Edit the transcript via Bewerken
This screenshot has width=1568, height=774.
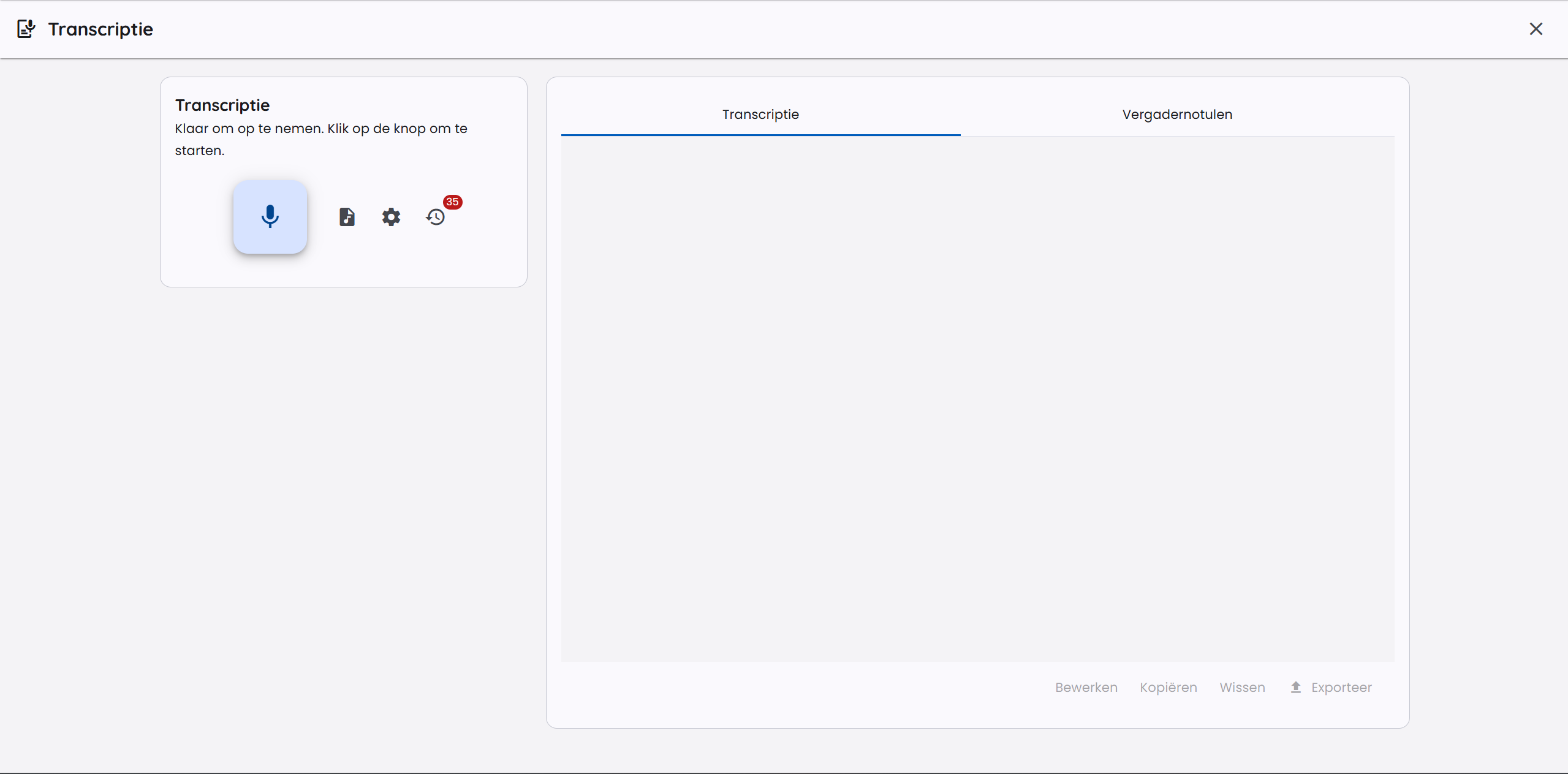click(1085, 687)
